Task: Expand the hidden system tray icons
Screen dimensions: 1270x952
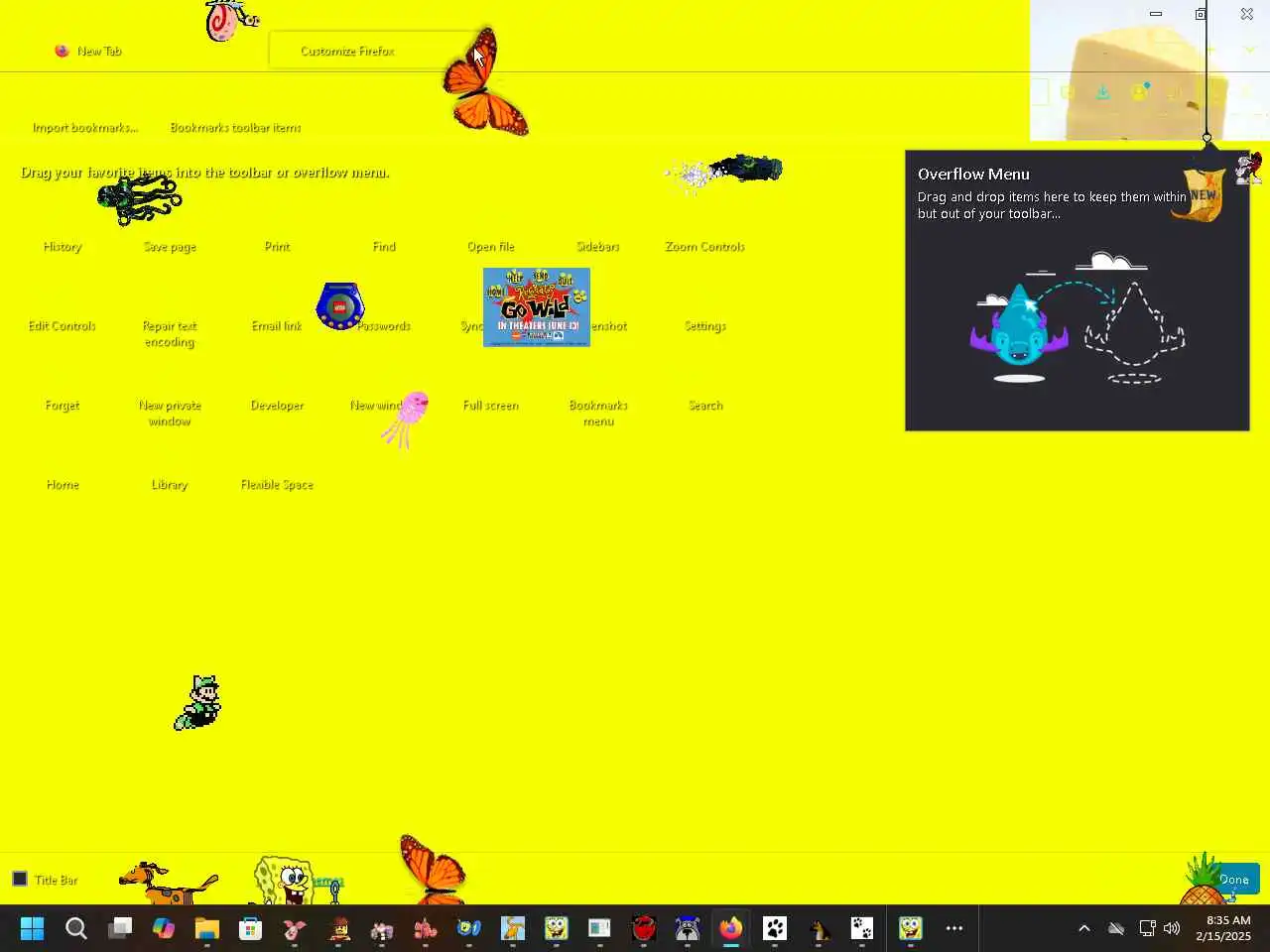Action: 1084,928
